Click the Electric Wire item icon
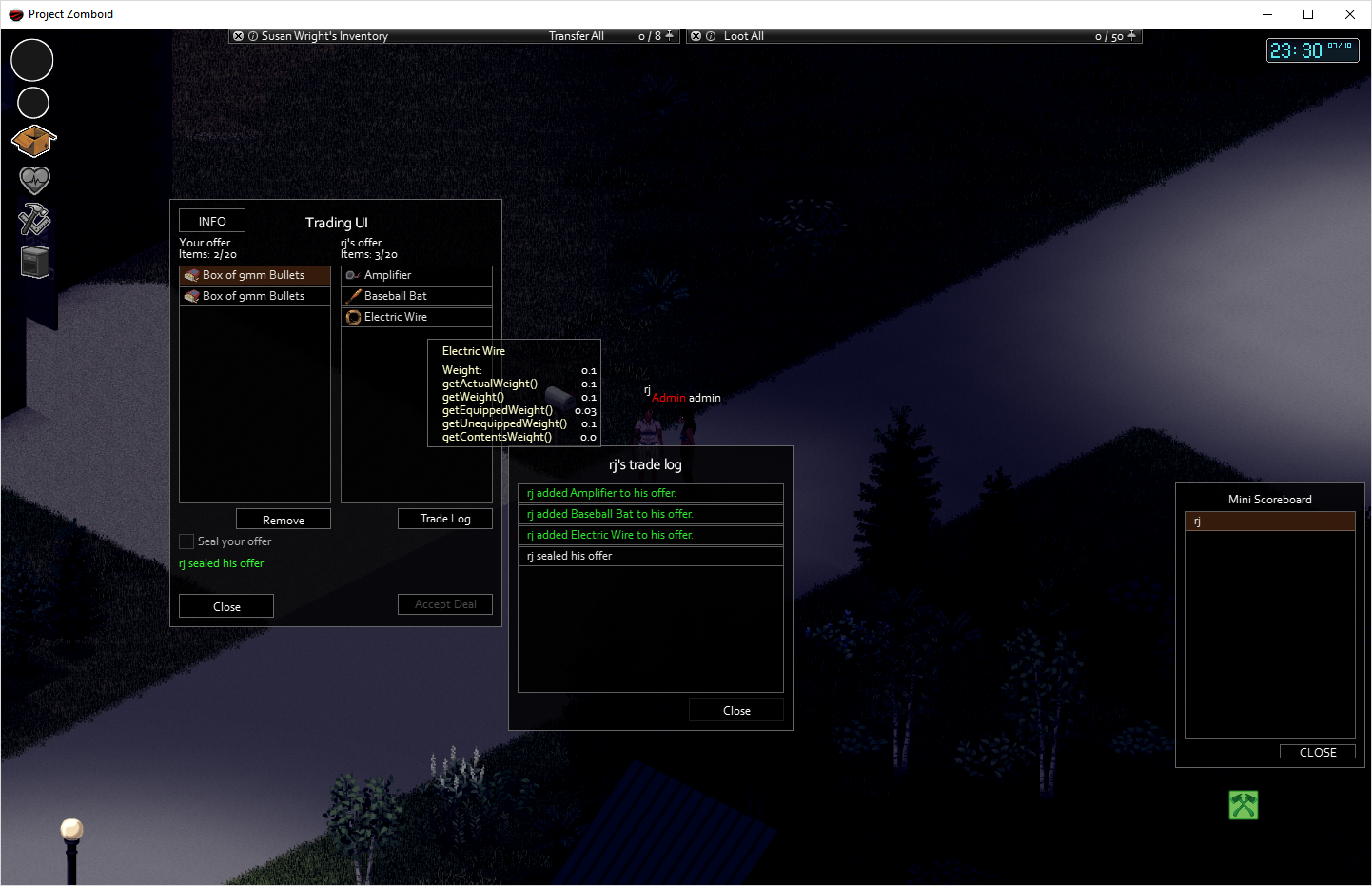1372x886 pixels. tap(353, 317)
